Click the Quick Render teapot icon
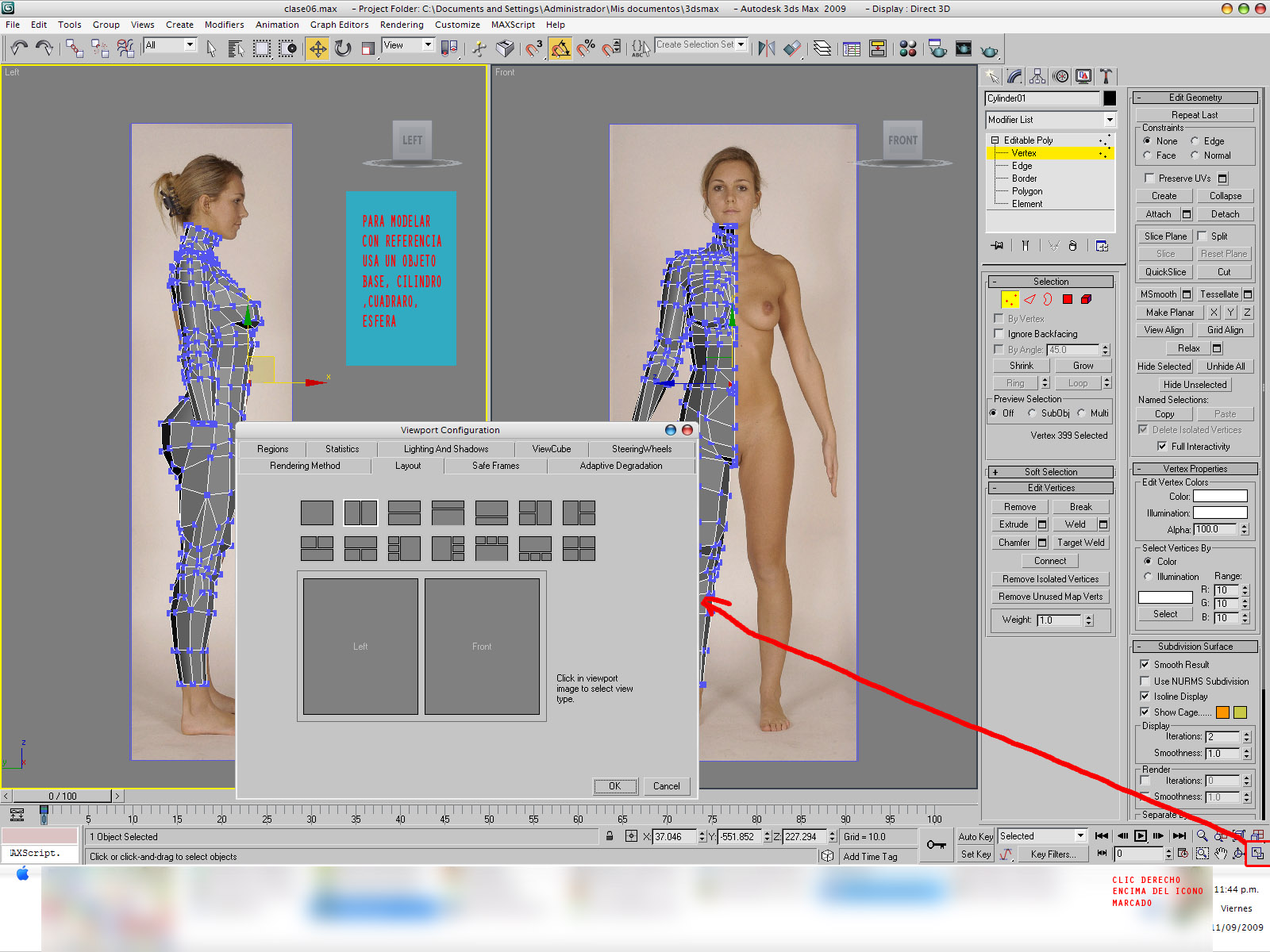Image resolution: width=1270 pixels, height=952 pixels. point(989,49)
